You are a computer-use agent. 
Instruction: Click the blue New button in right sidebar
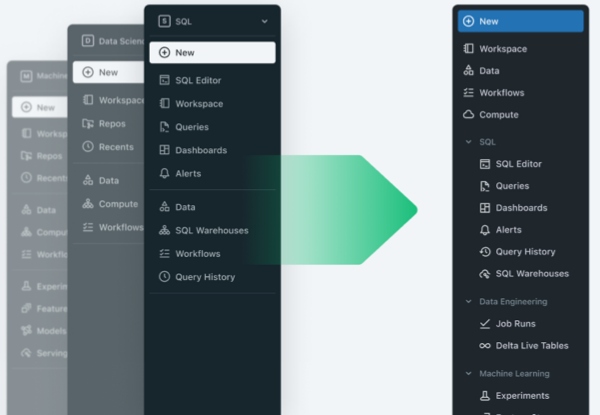click(x=520, y=21)
